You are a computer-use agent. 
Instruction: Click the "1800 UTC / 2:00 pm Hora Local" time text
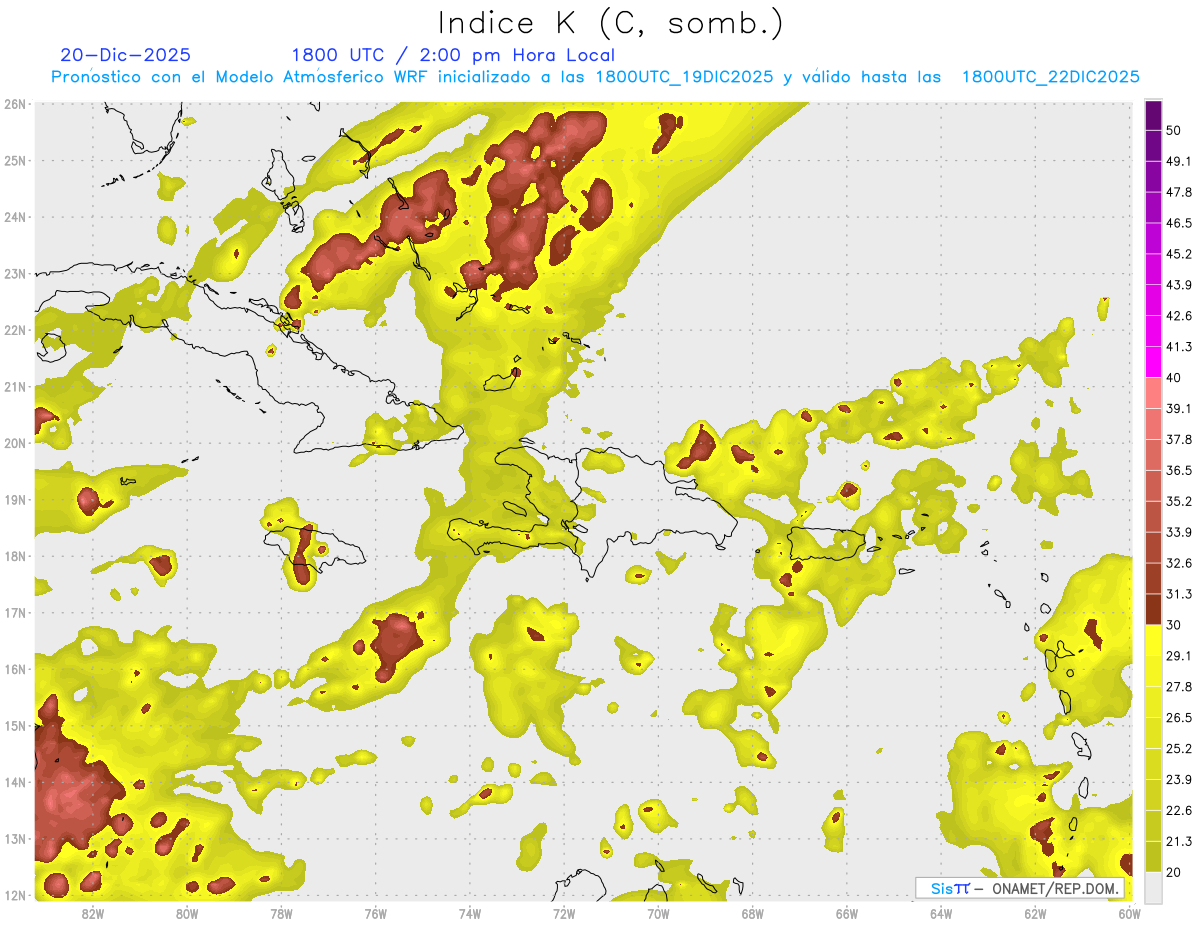tap(453, 55)
